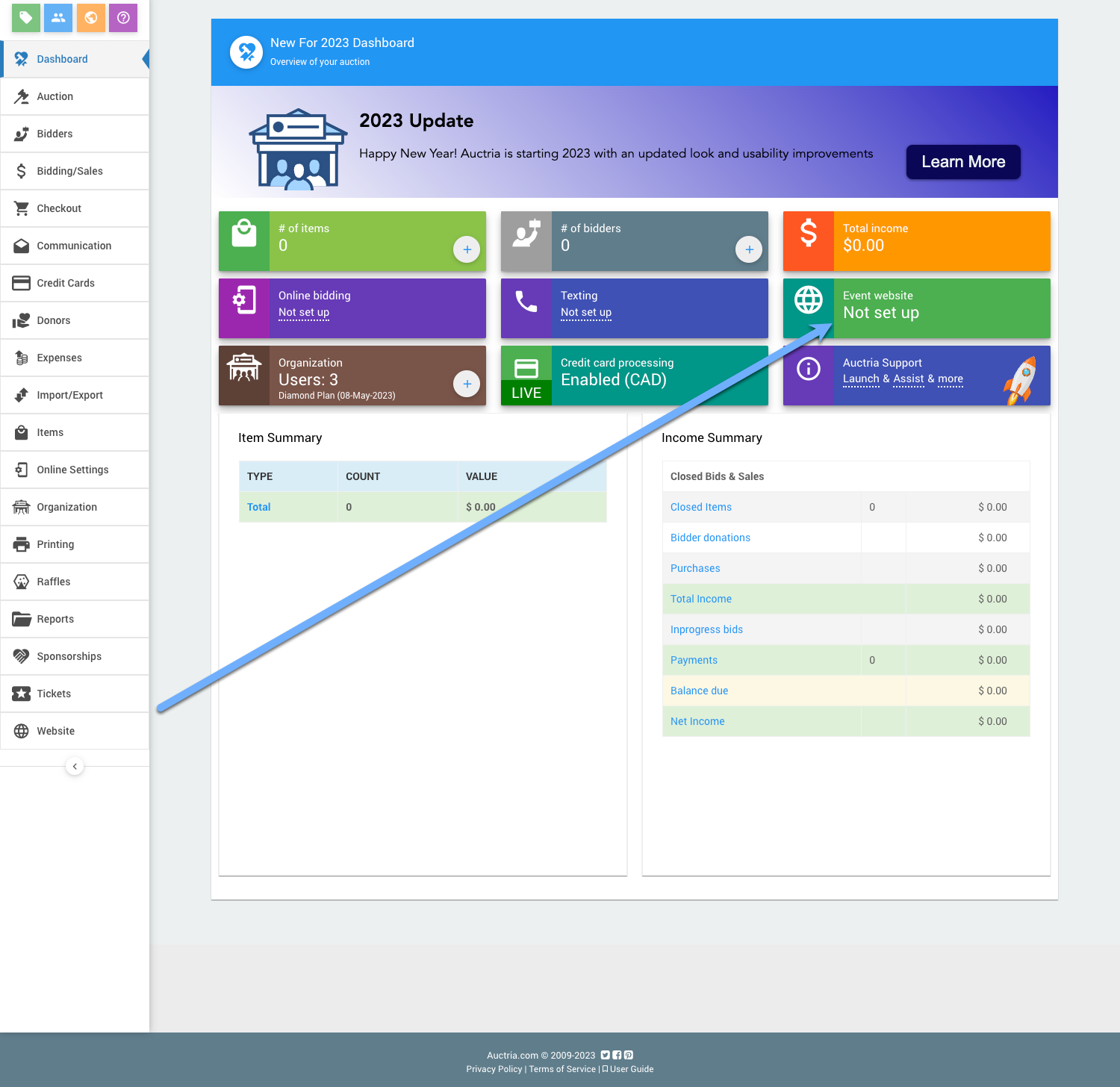Viewport: 1120px width, 1087px height.
Task: Click the blue people icon in top bar
Action: point(58,17)
